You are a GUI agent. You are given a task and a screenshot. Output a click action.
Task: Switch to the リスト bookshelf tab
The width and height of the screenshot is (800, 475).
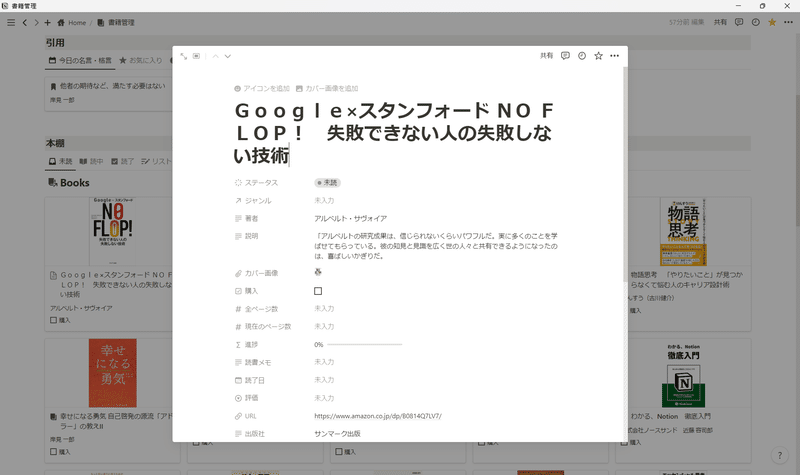click(156, 161)
